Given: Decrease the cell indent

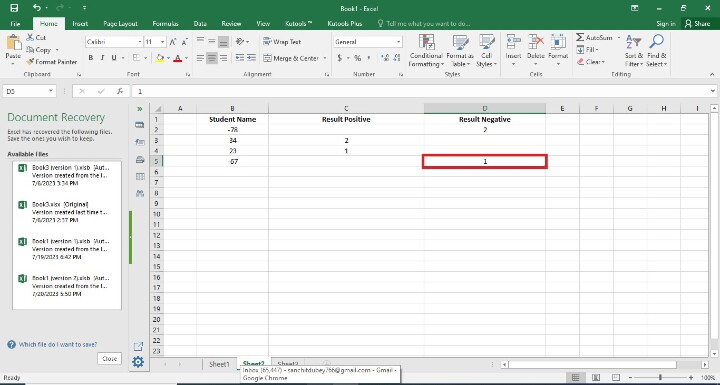Looking at the screenshot, I should coord(240,58).
